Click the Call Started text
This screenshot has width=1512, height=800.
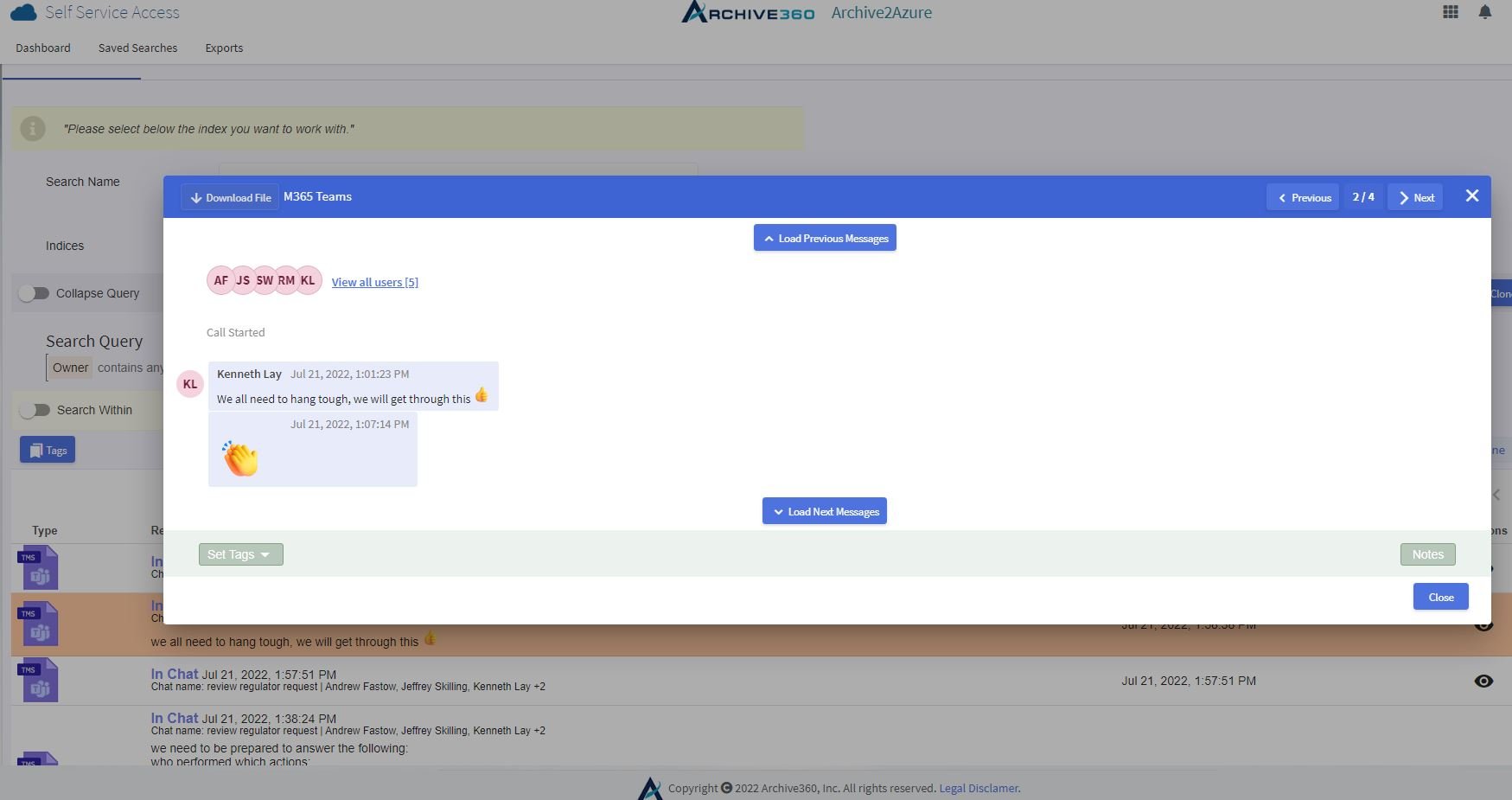coord(236,332)
